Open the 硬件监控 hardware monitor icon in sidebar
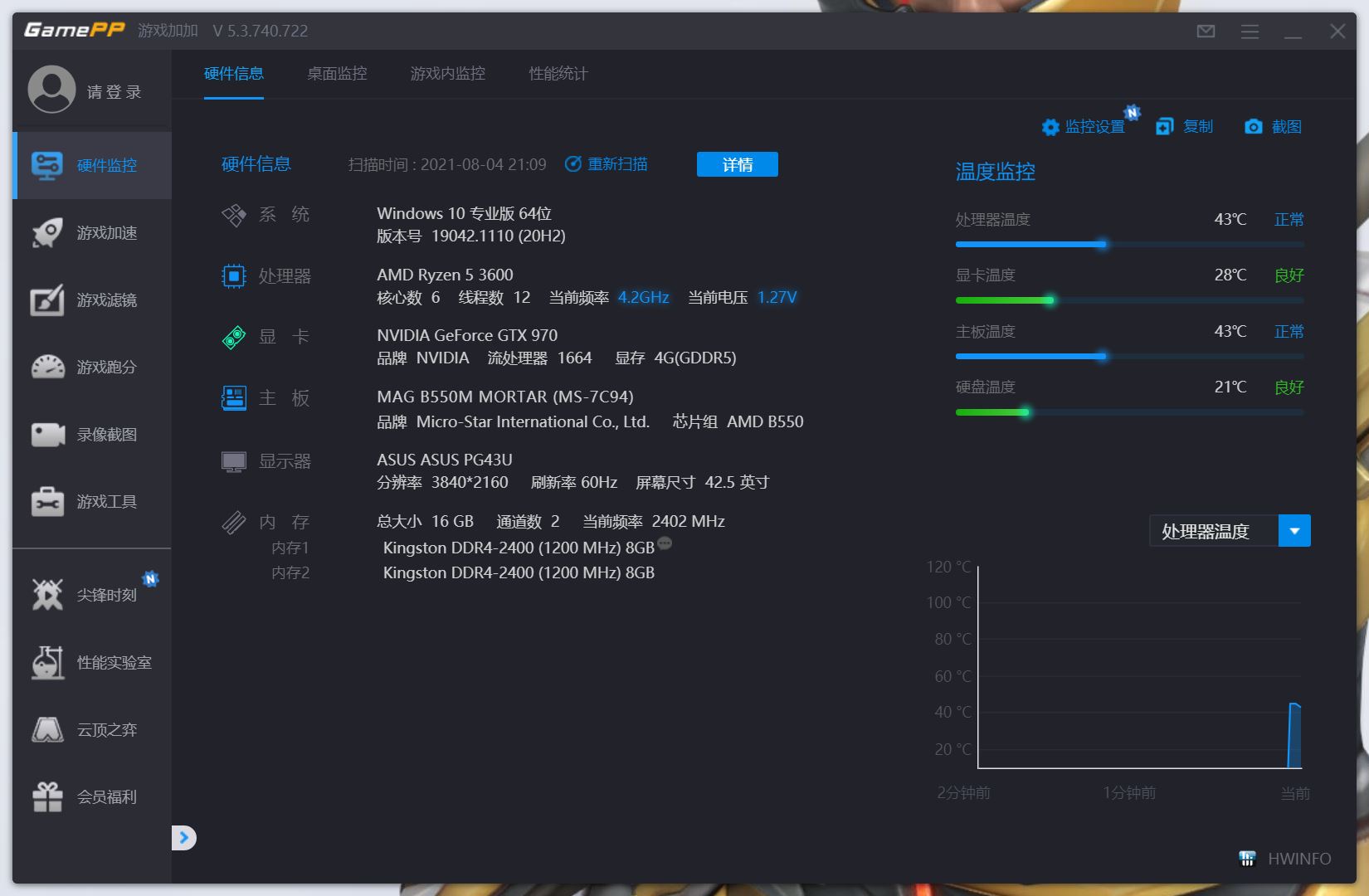1369x896 pixels. click(x=47, y=165)
